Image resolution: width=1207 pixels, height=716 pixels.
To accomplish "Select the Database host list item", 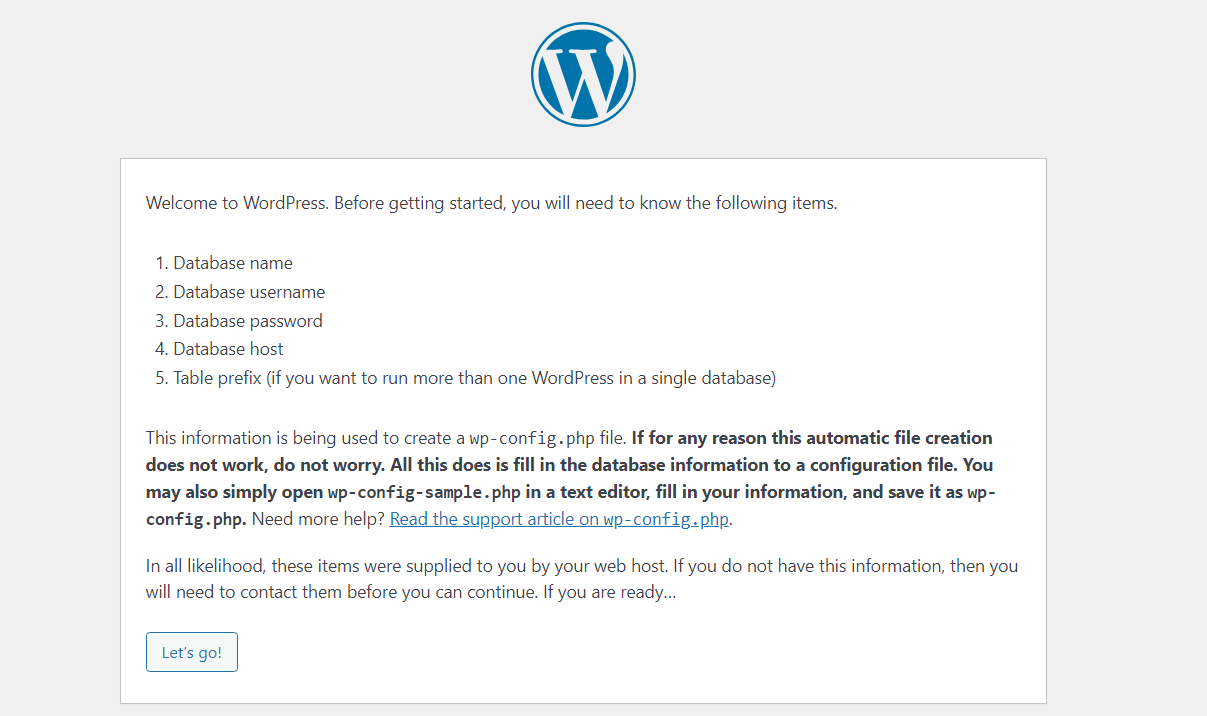I will 228,349.
